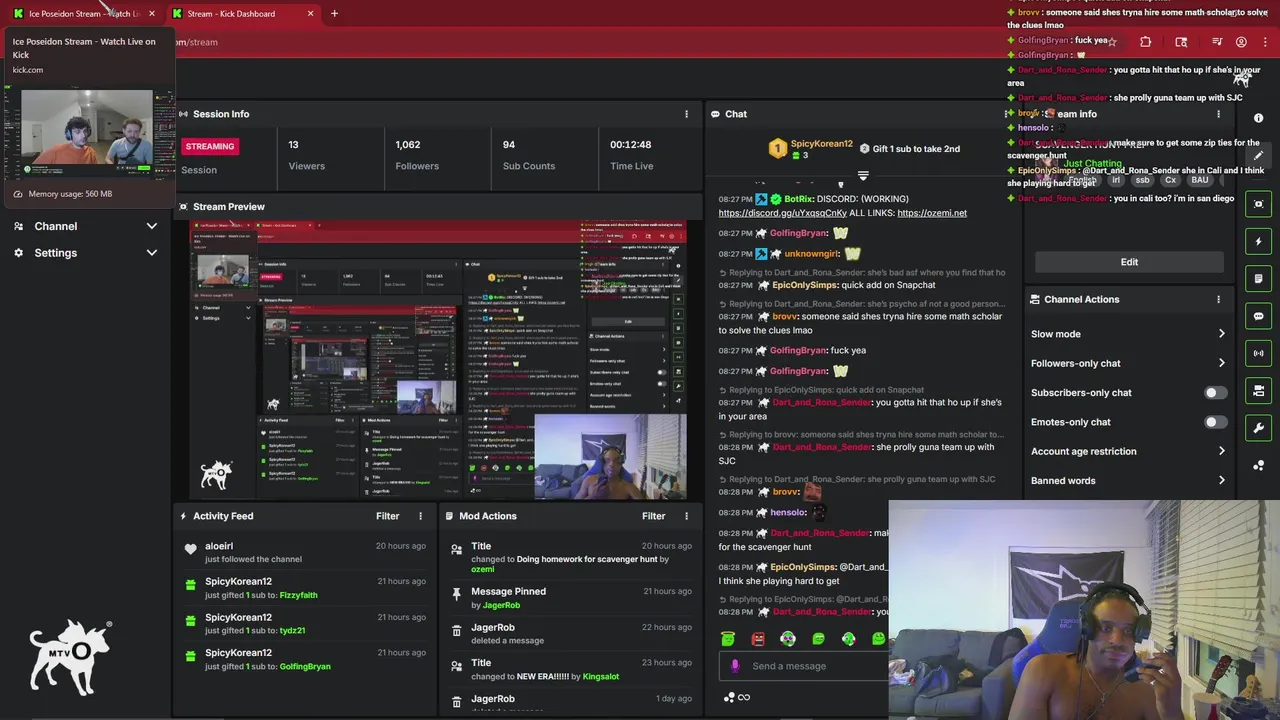1280x720 pixels.
Task: Collapse the sub gift leaderboard handle
Action: pyautogui.click(x=863, y=176)
